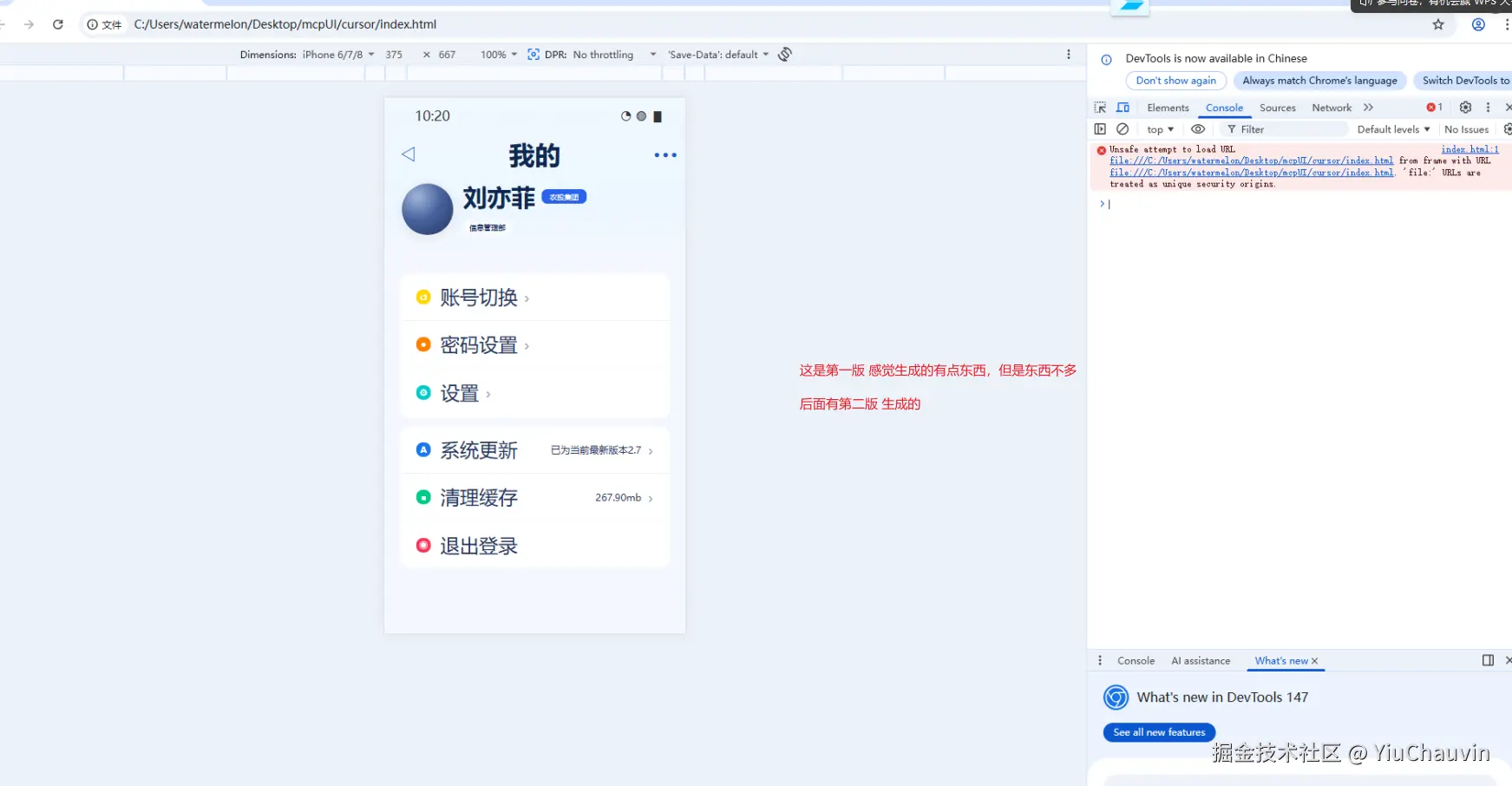This screenshot has height=786, width=1512.
Task: Click the address bar URL
Action: (x=285, y=24)
